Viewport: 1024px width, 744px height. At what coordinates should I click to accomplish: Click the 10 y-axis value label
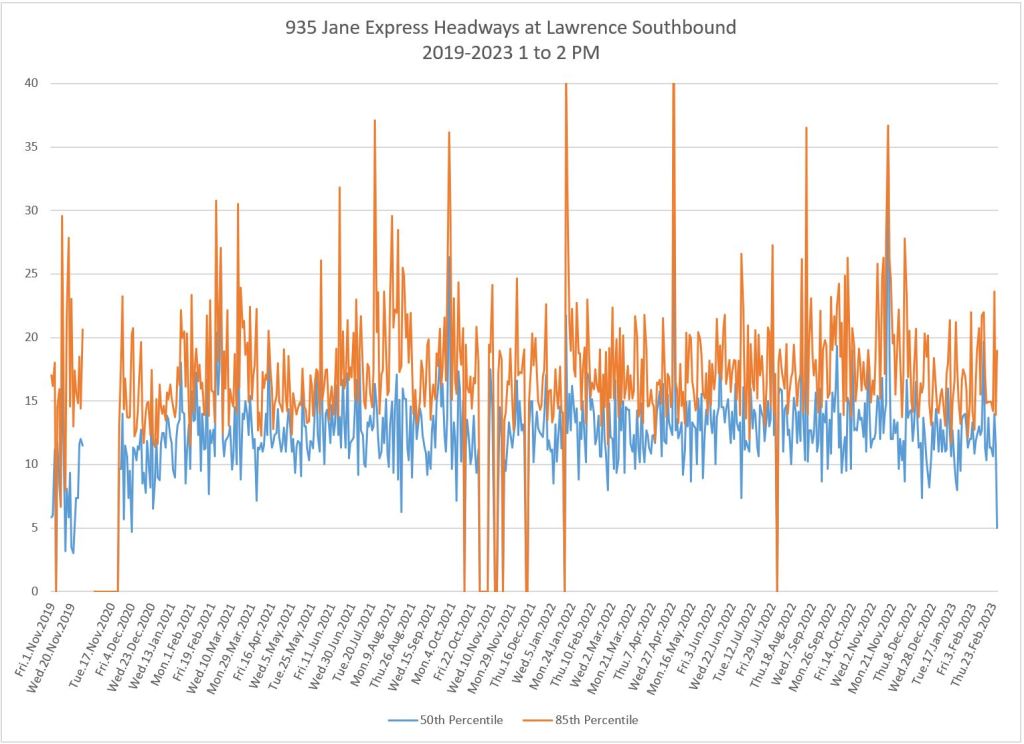click(x=32, y=464)
